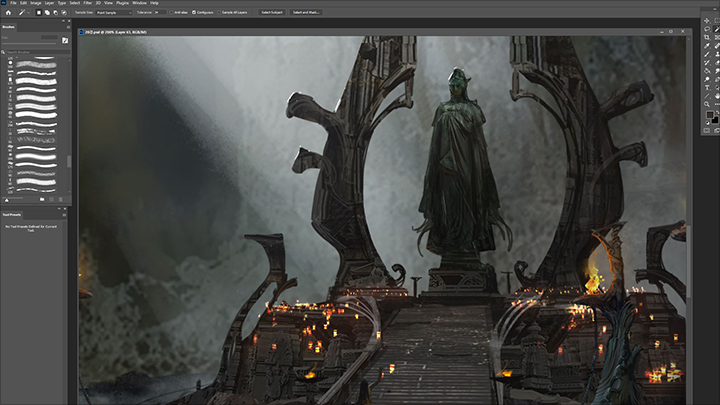Open the Sample Size dropdown
720x405 pixels.
click(x=114, y=12)
